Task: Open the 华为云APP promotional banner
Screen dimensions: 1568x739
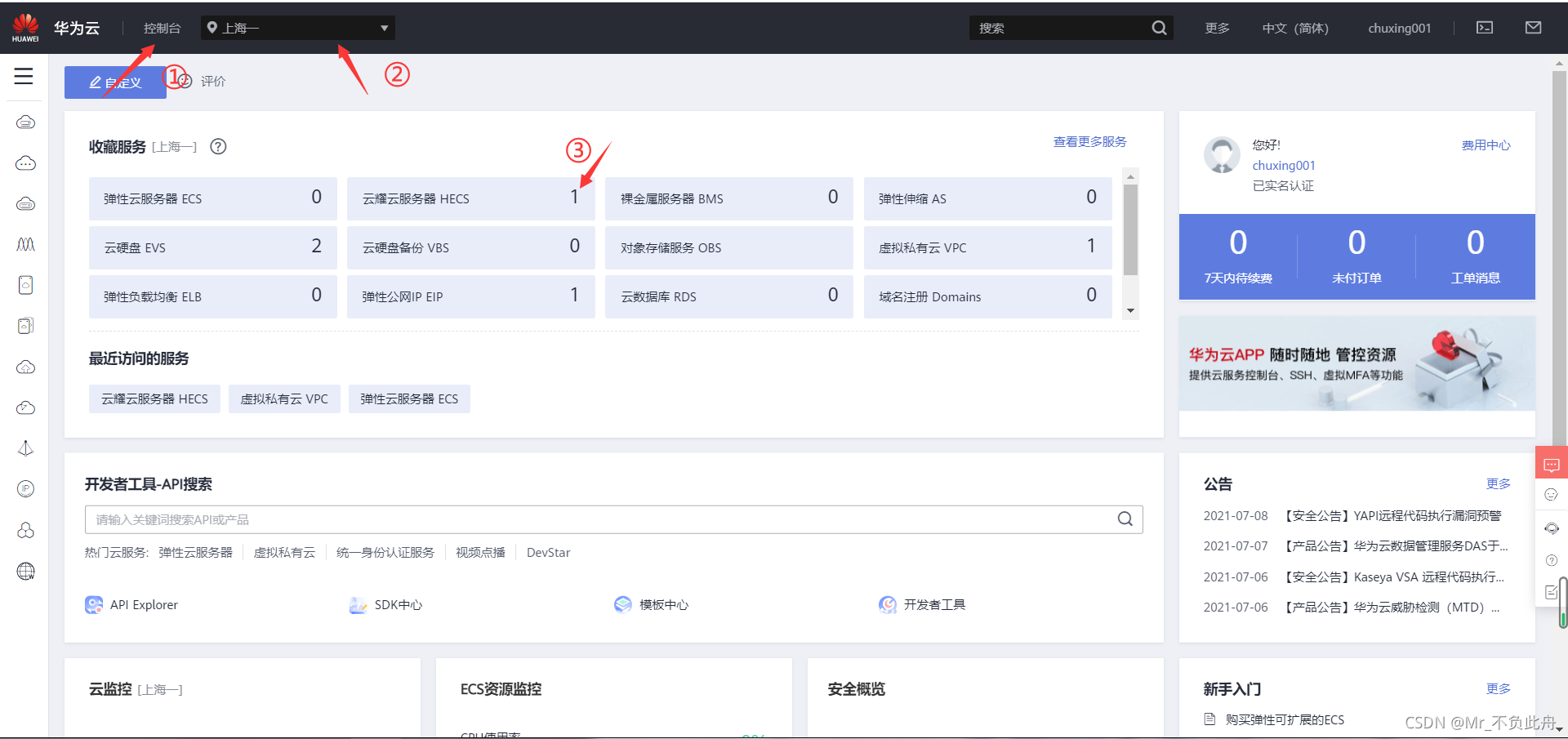Action: [1357, 363]
